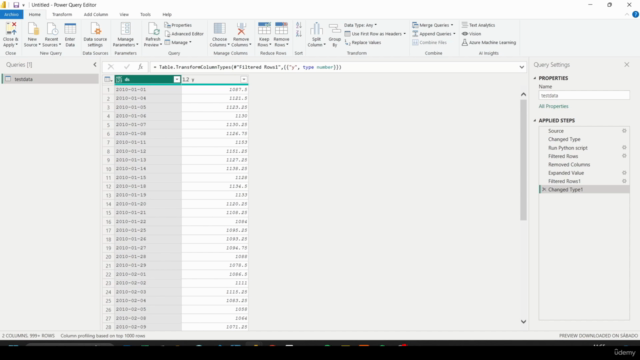Click Vision AI insight
640x360 pixels.
tap(471, 34)
